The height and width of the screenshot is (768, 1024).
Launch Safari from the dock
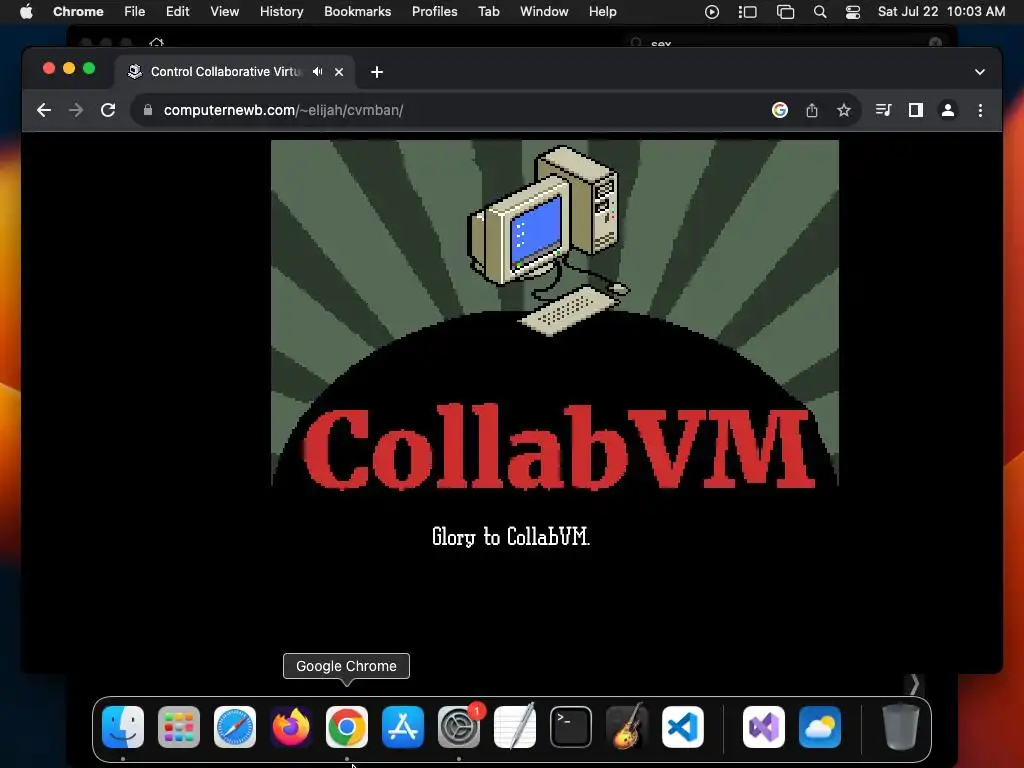pos(235,727)
